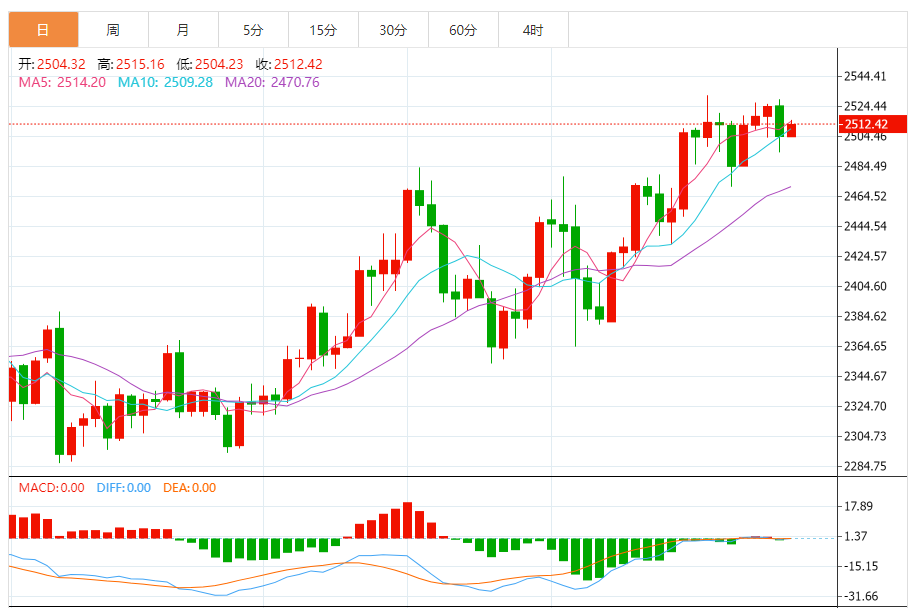Click the 高: 2515.16 high value

coord(131,64)
